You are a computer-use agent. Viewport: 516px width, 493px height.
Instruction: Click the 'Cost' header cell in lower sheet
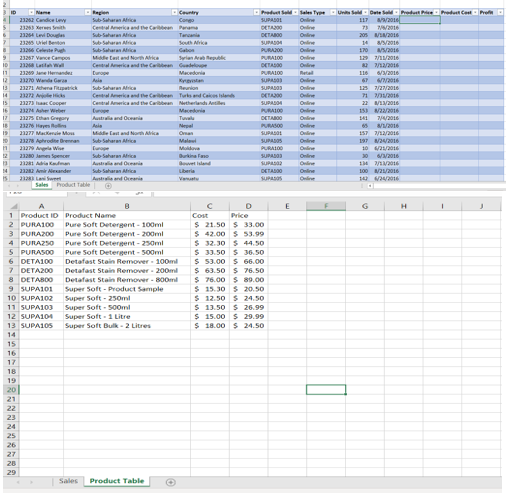pos(209,216)
